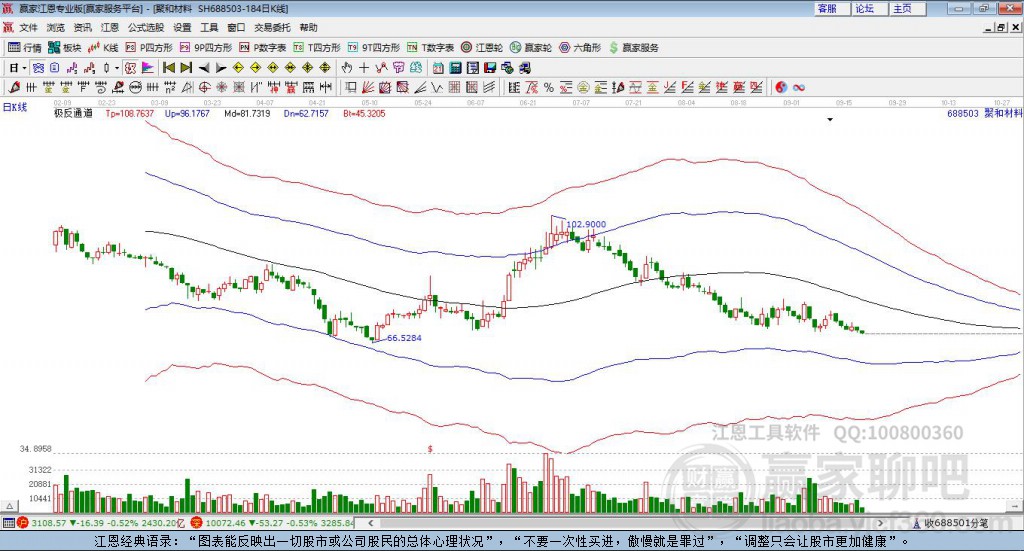Click the 日K线 label
This screenshot has height=551, width=1024.
pyautogui.click(x=15, y=107)
